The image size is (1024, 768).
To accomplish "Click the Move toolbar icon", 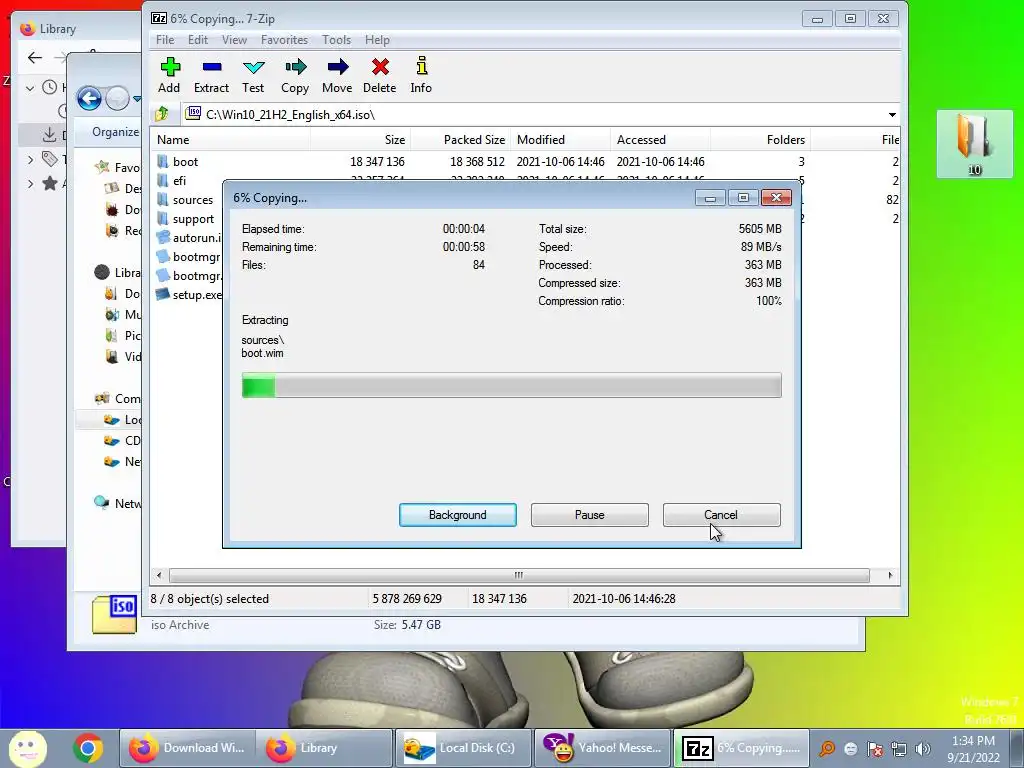I will [x=337, y=67].
